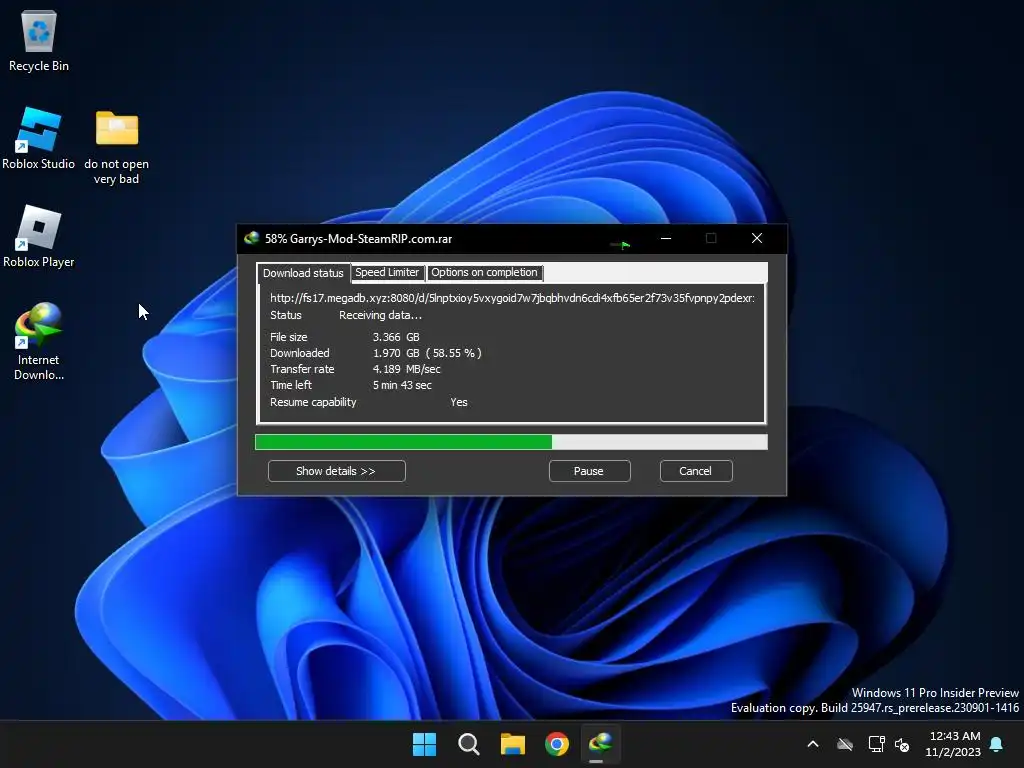Minimize the download window

(666, 238)
